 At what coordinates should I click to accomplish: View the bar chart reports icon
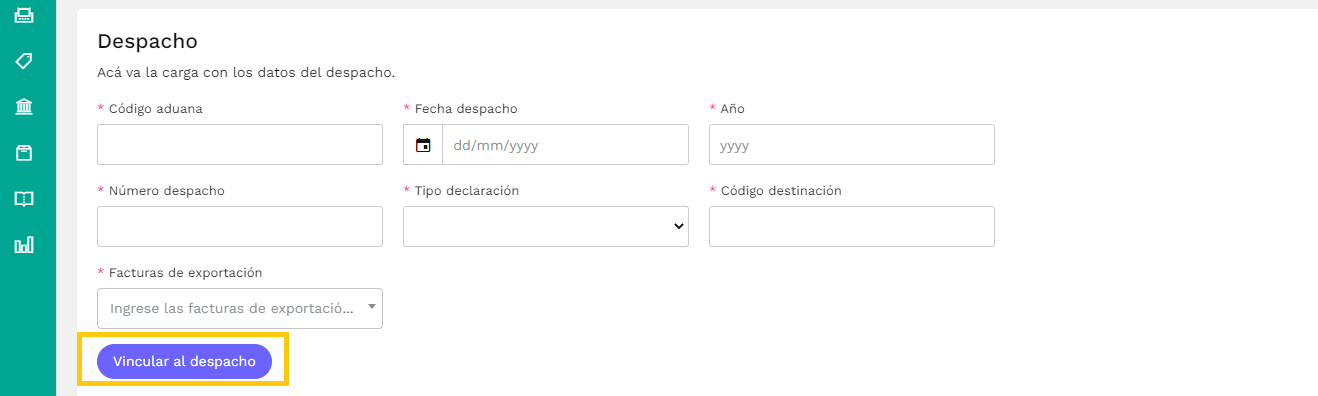(24, 245)
